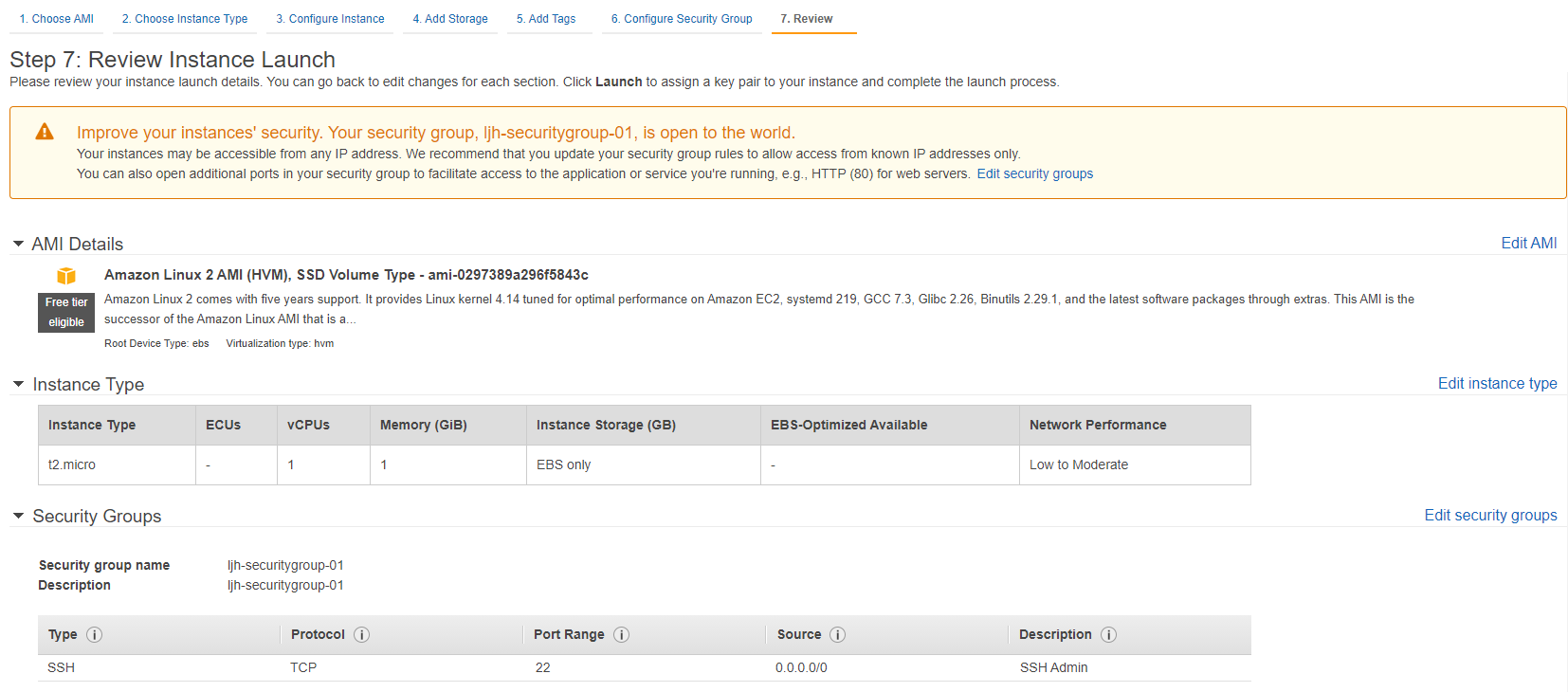Click the Edit AMI link
Viewport: 1568px width, 692px height.
(1529, 244)
